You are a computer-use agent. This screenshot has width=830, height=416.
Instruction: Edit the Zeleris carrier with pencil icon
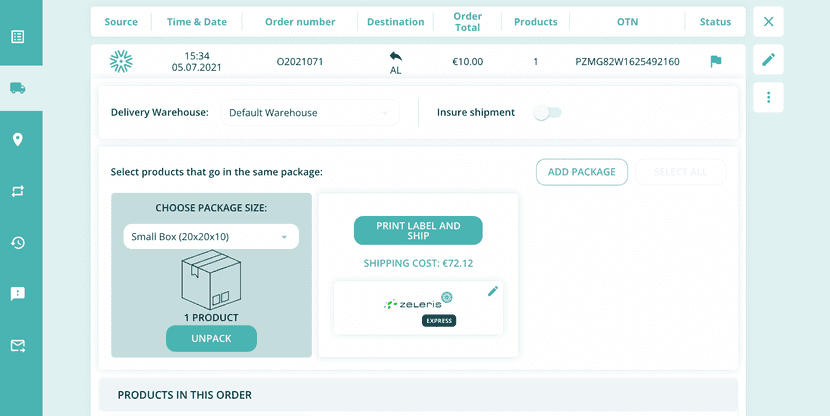pyautogui.click(x=492, y=292)
